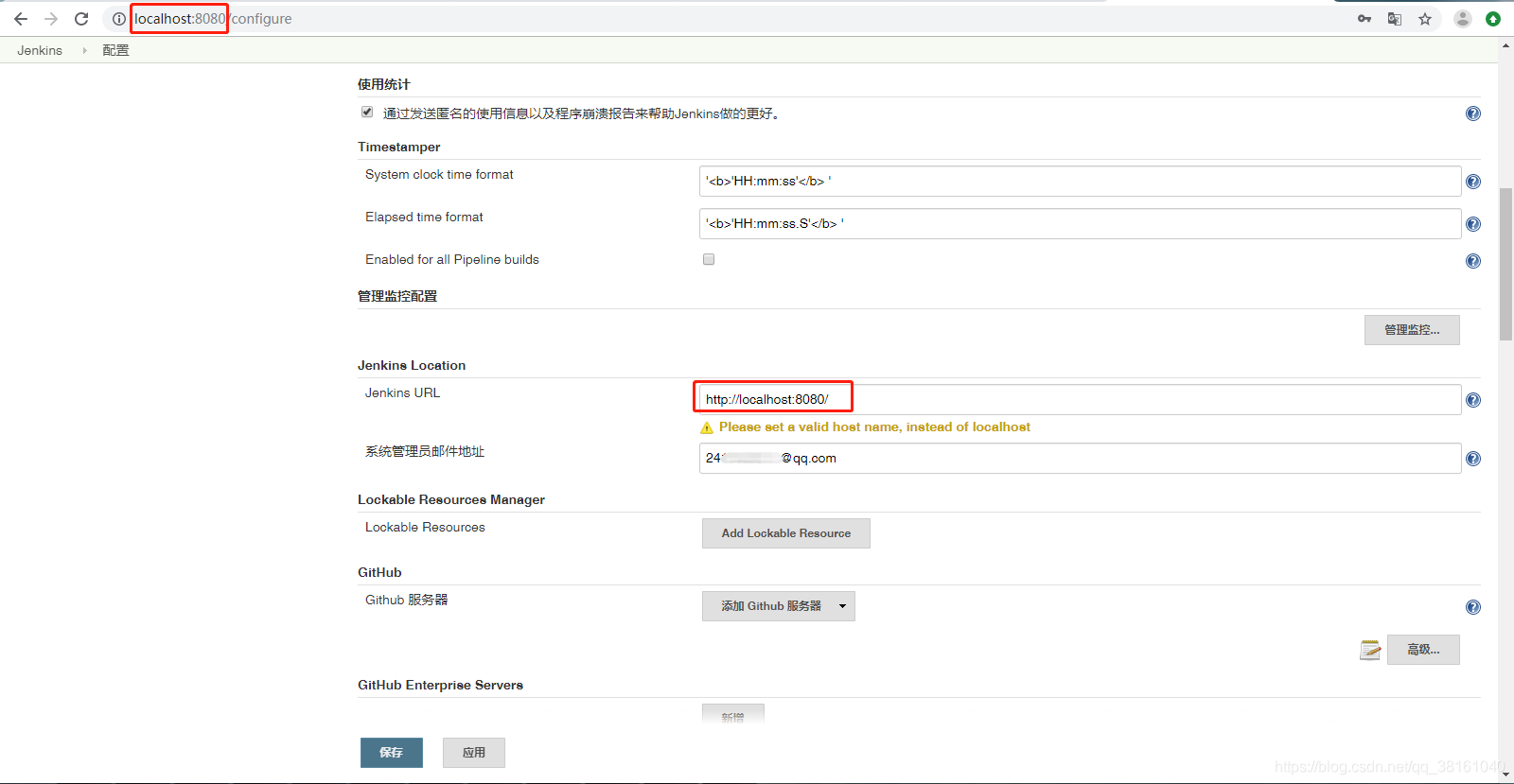Enable timestamps for all Pipeline builds
Image resolution: width=1514 pixels, height=784 pixels.
pos(709,259)
